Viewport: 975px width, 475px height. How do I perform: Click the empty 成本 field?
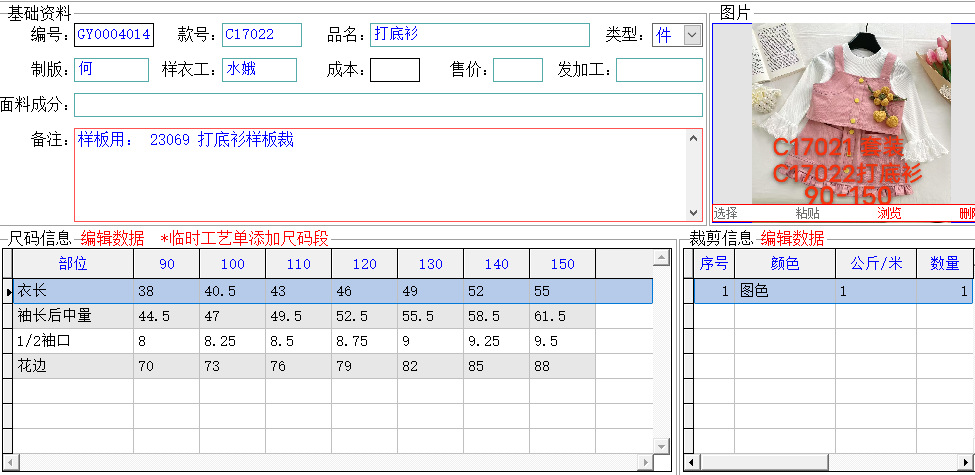pos(395,70)
